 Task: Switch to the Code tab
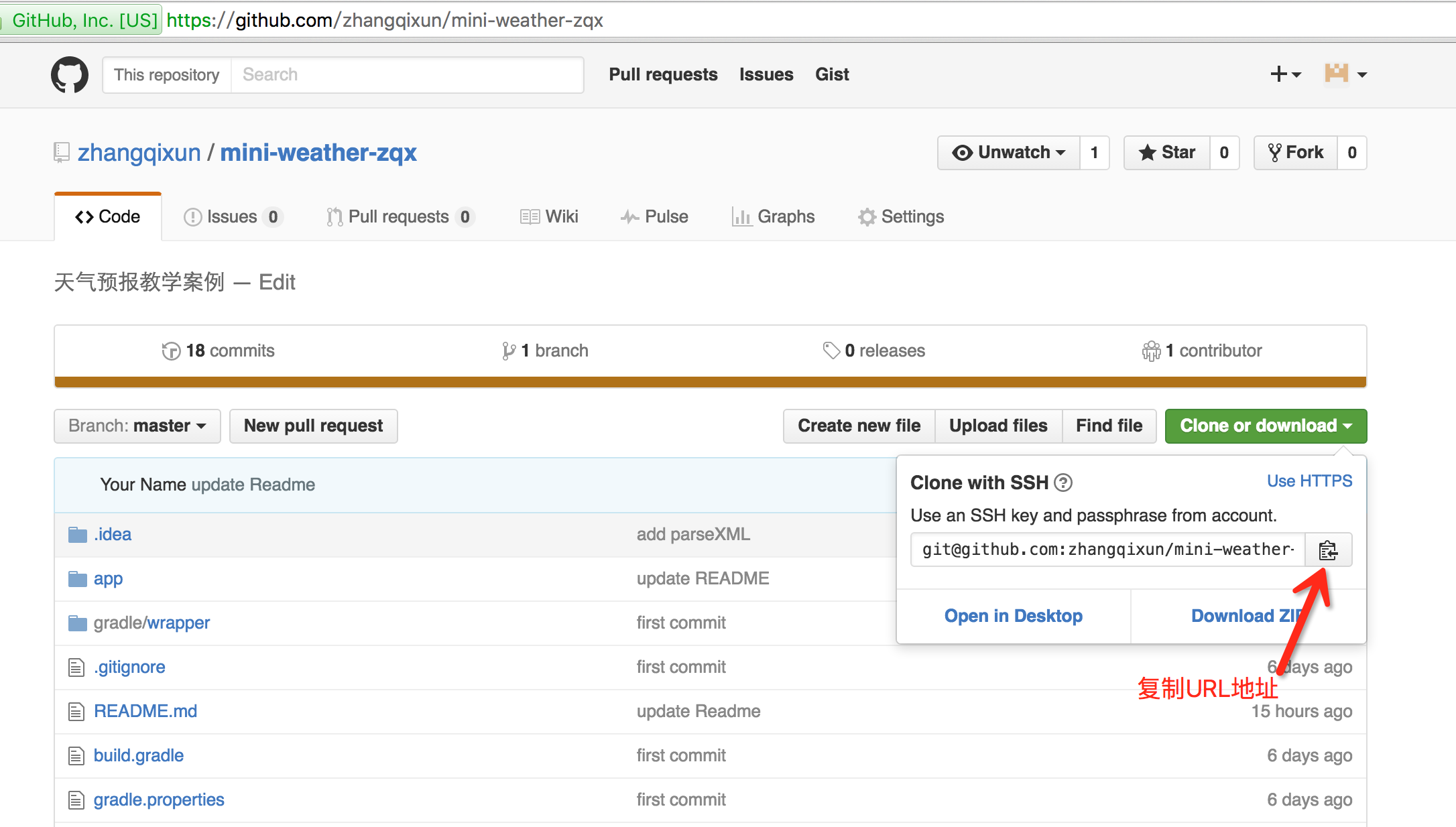click(108, 217)
